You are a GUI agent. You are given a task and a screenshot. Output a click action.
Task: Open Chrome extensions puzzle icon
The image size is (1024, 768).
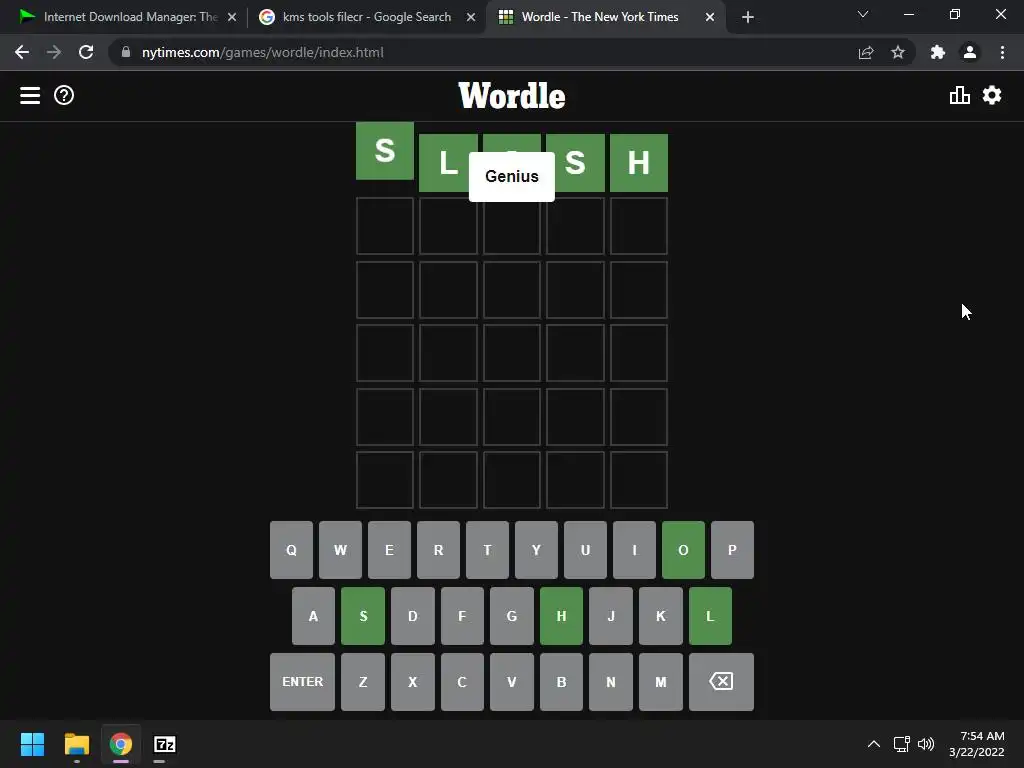[x=938, y=52]
